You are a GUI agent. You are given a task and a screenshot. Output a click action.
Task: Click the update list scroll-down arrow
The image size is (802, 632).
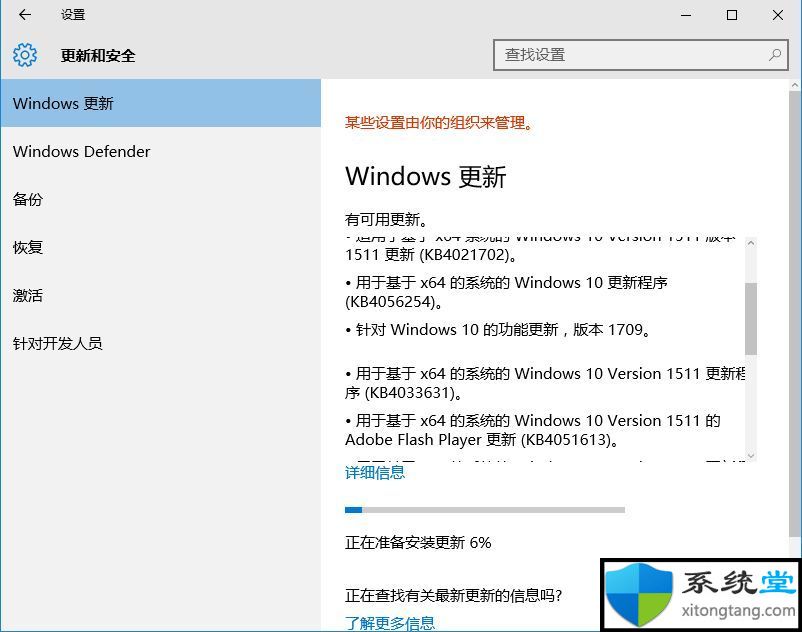click(x=751, y=455)
